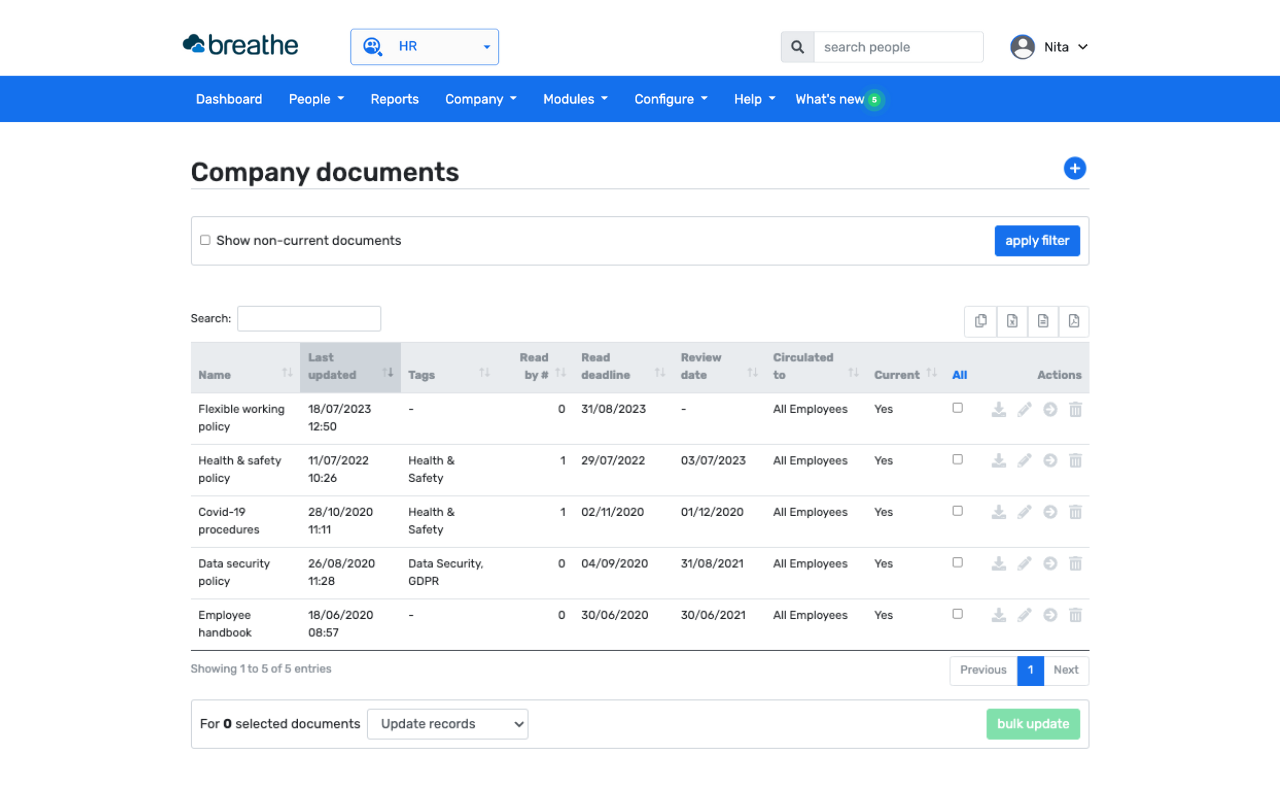Screen dimensions: 1280x800
Task: Open What's new
Action: click(839, 99)
